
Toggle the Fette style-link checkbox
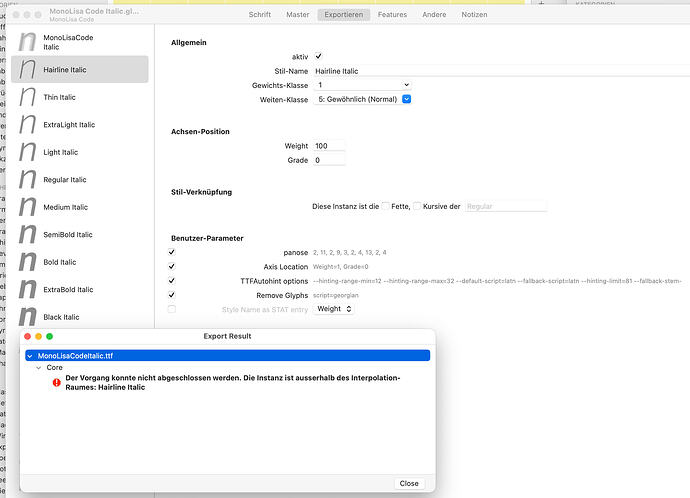tap(385, 206)
